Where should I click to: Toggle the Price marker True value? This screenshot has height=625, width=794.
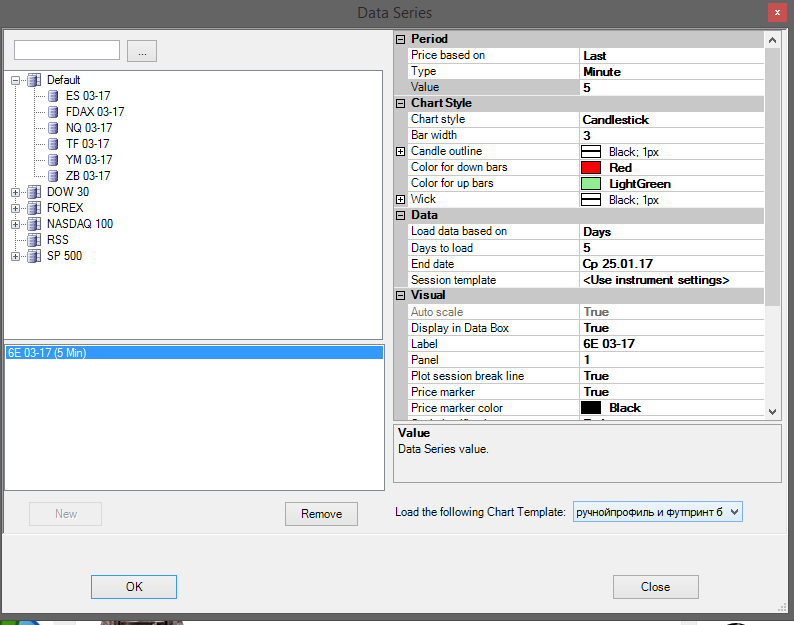(x=671, y=392)
